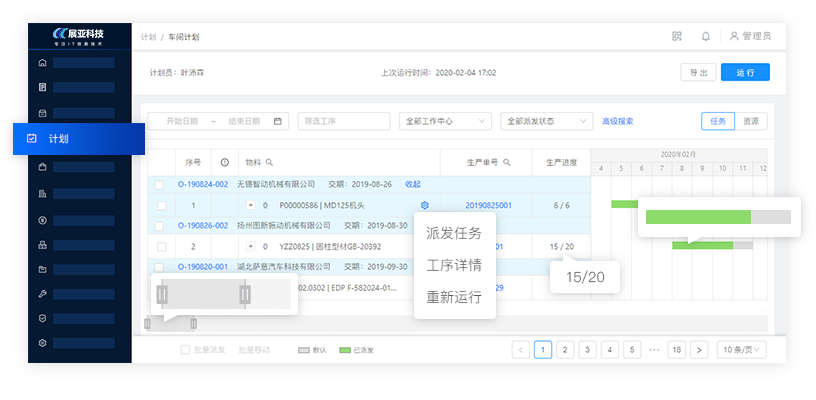
Task: Open order link O-190824-002
Action: [x=203, y=184]
